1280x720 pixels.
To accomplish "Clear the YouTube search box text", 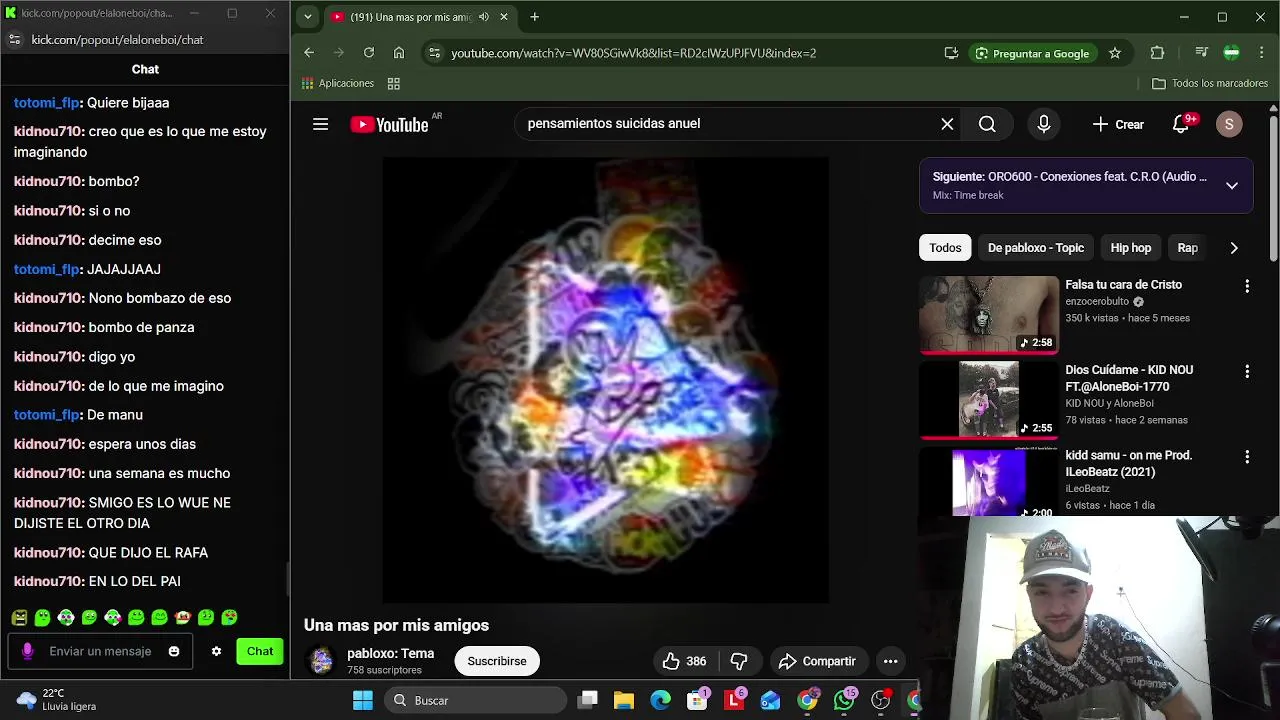I will click(947, 124).
